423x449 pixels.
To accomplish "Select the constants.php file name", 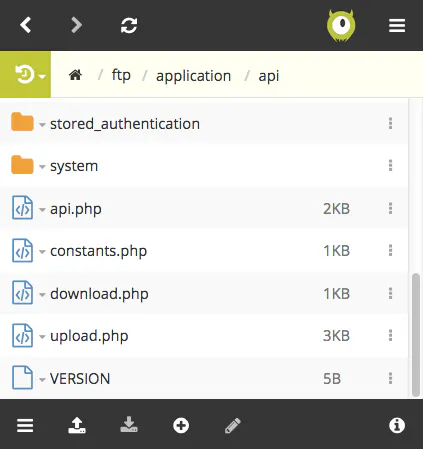I will tap(99, 252).
